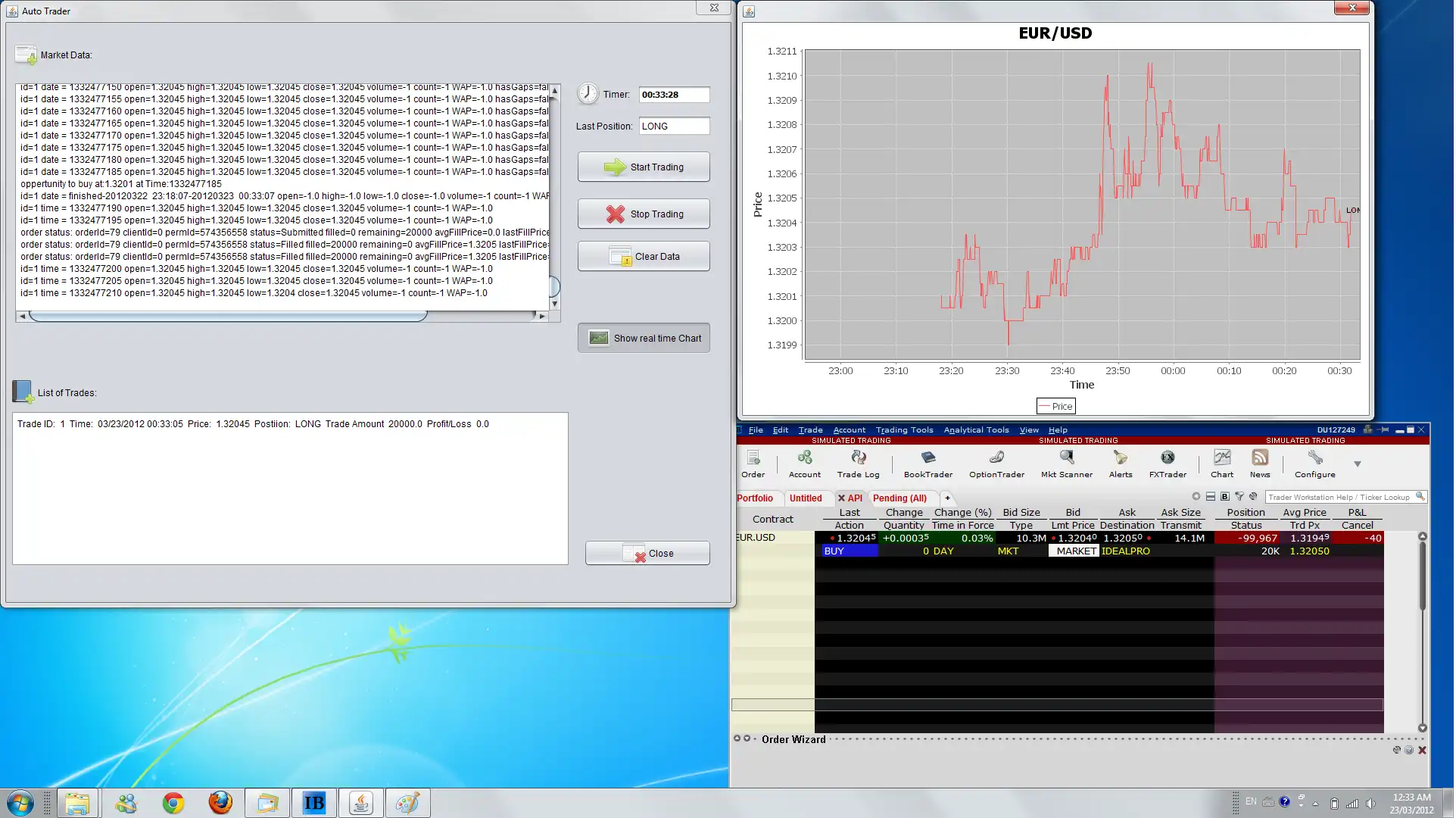Toggle the X API checkbox in portfolio
Image resolution: width=1456 pixels, height=818 pixels.
coord(840,497)
